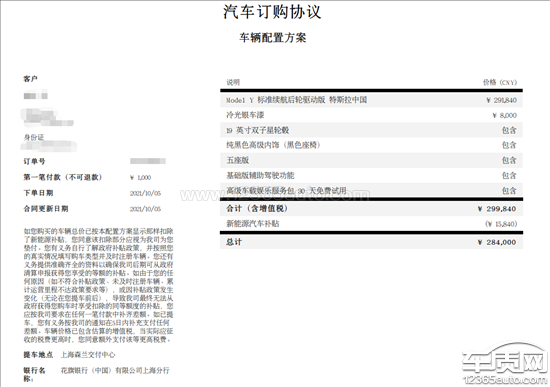Click 第一笔付款（不可退款） label
The width and height of the screenshot is (550, 387).
click(63, 177)
